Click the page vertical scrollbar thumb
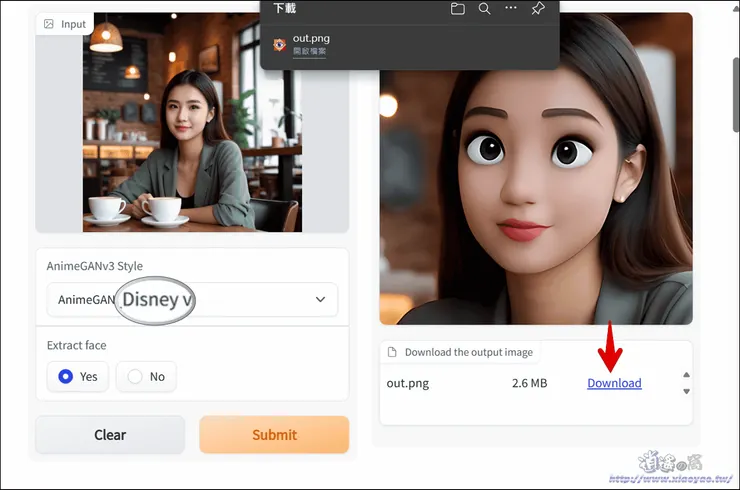Image resolution: width=740 pixels, height=490 pixels. point(736,94)
